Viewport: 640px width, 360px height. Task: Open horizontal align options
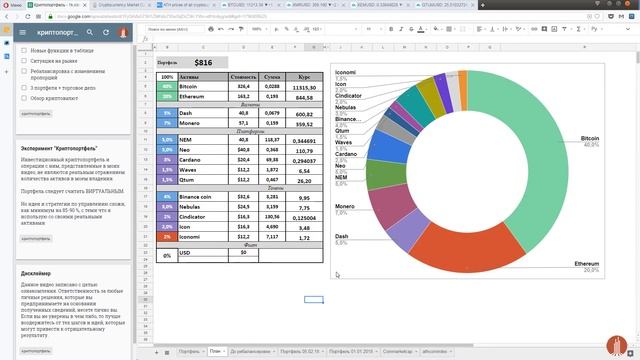click(480, 29)
